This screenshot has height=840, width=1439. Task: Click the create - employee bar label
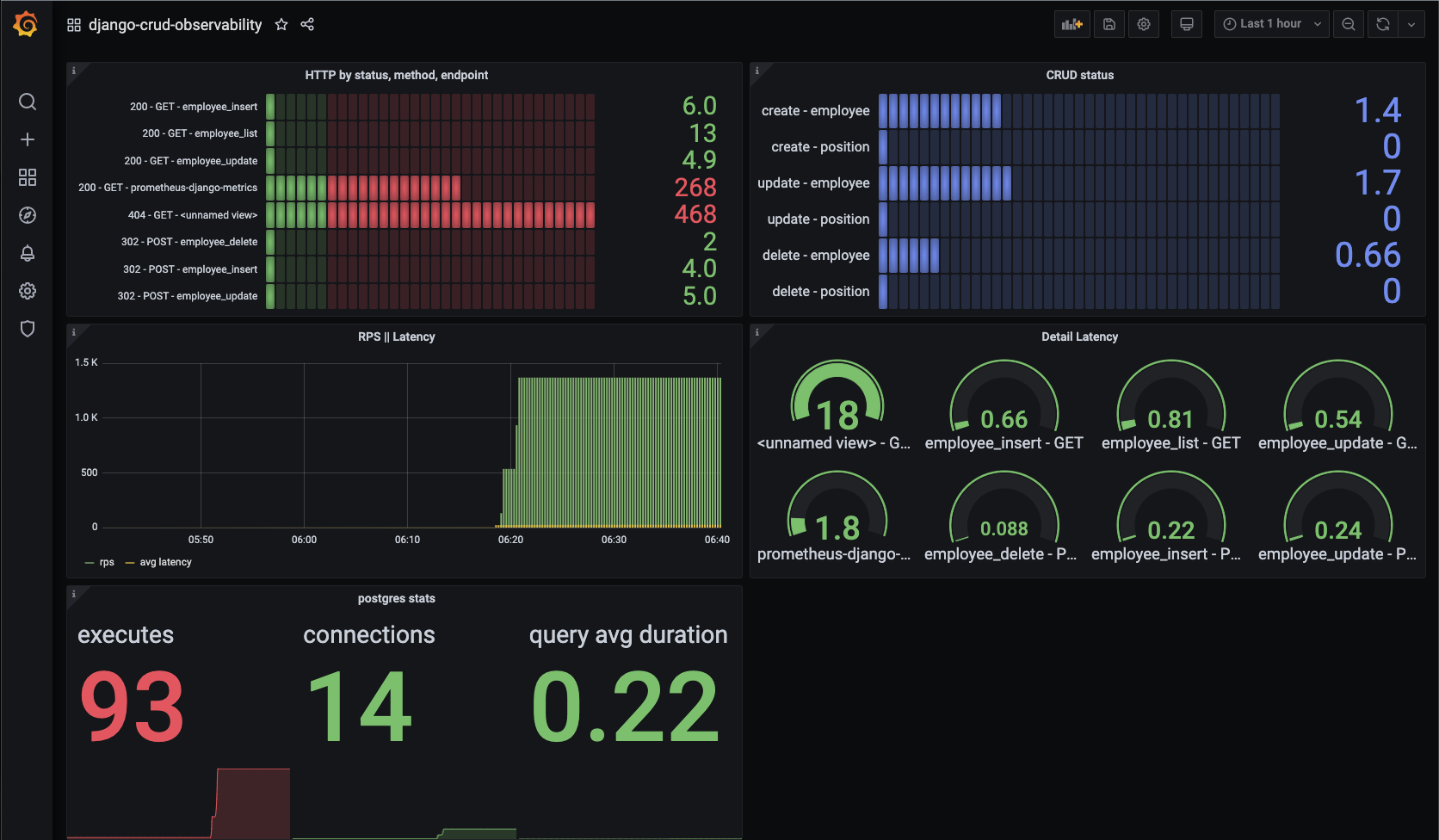816,111
